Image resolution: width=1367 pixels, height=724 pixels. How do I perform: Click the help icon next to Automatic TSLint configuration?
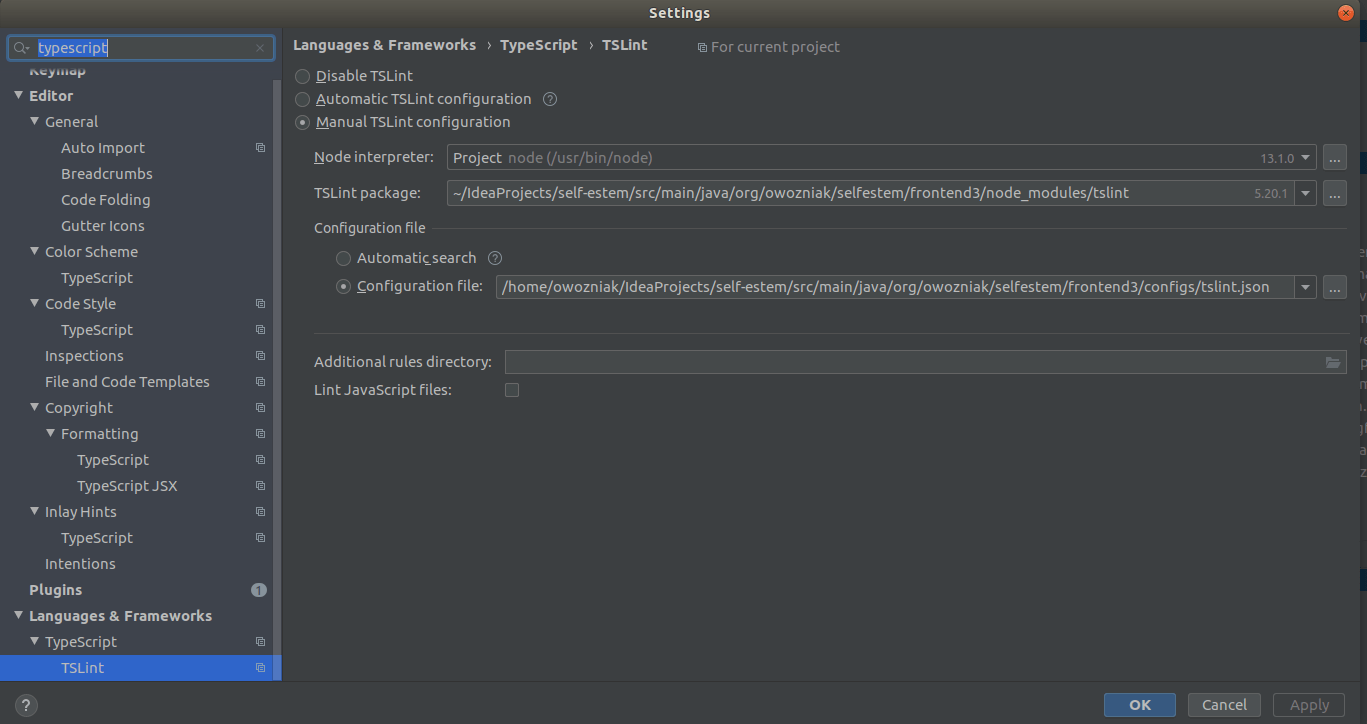549,99
